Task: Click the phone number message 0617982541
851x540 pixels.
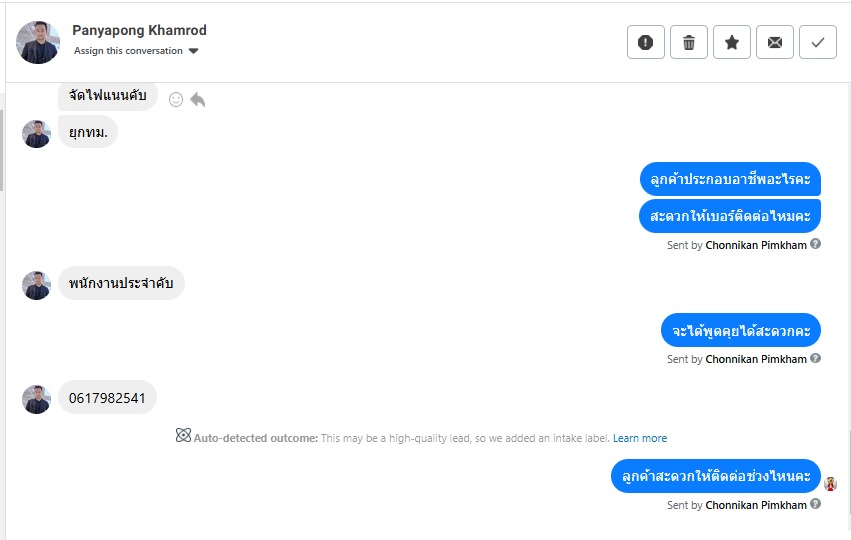Action: coord(107,398)
